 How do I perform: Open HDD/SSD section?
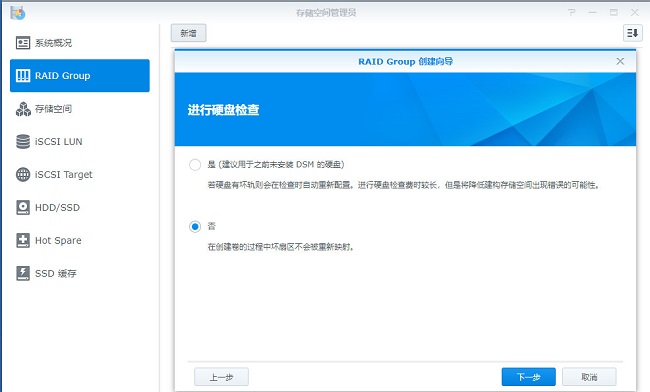(80, 207)
